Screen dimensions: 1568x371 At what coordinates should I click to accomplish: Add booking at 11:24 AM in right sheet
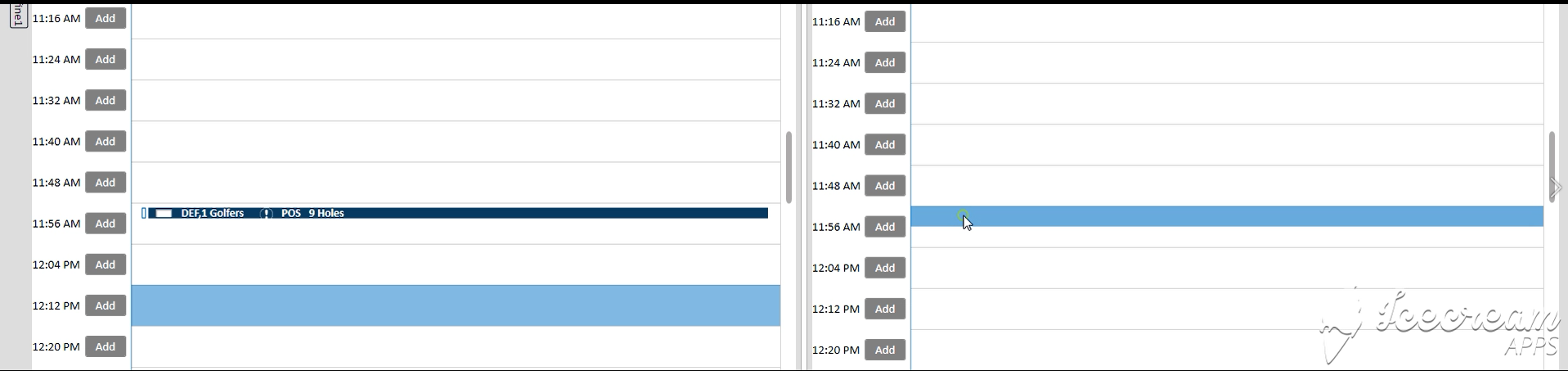(x=885, y=63)
